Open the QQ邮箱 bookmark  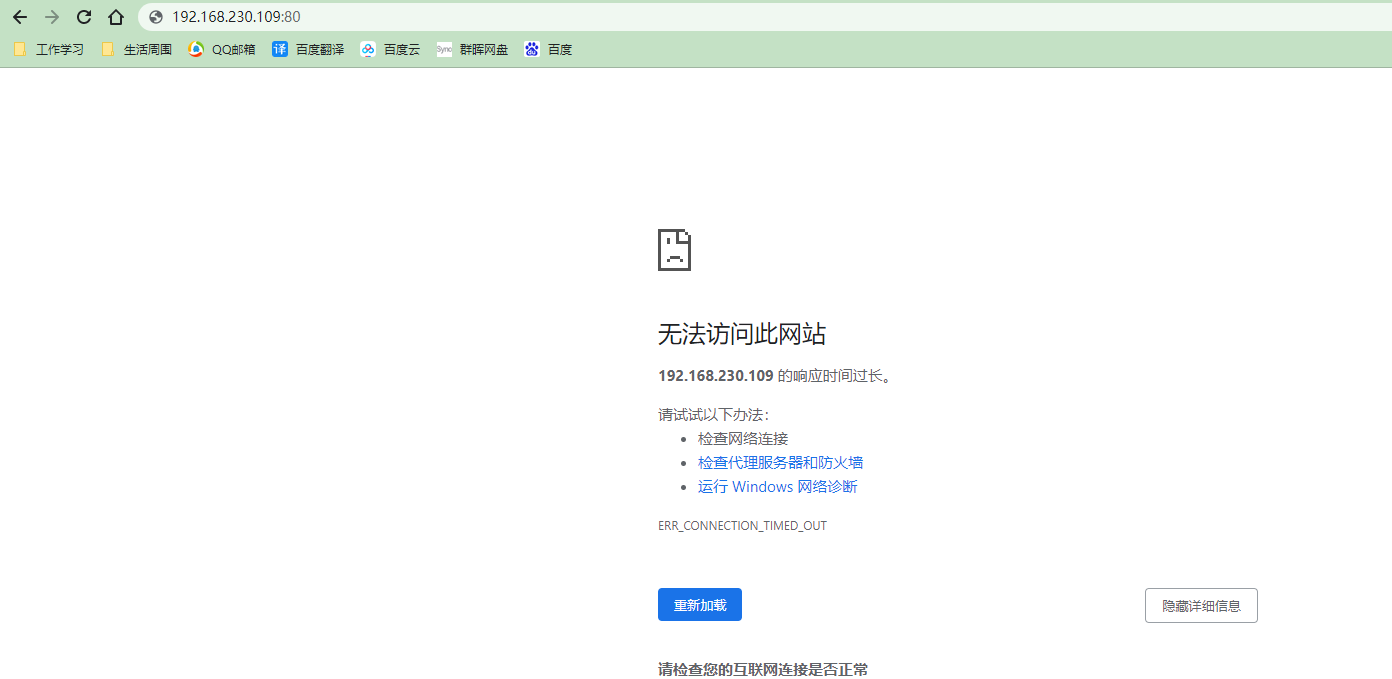pos(222,49)
